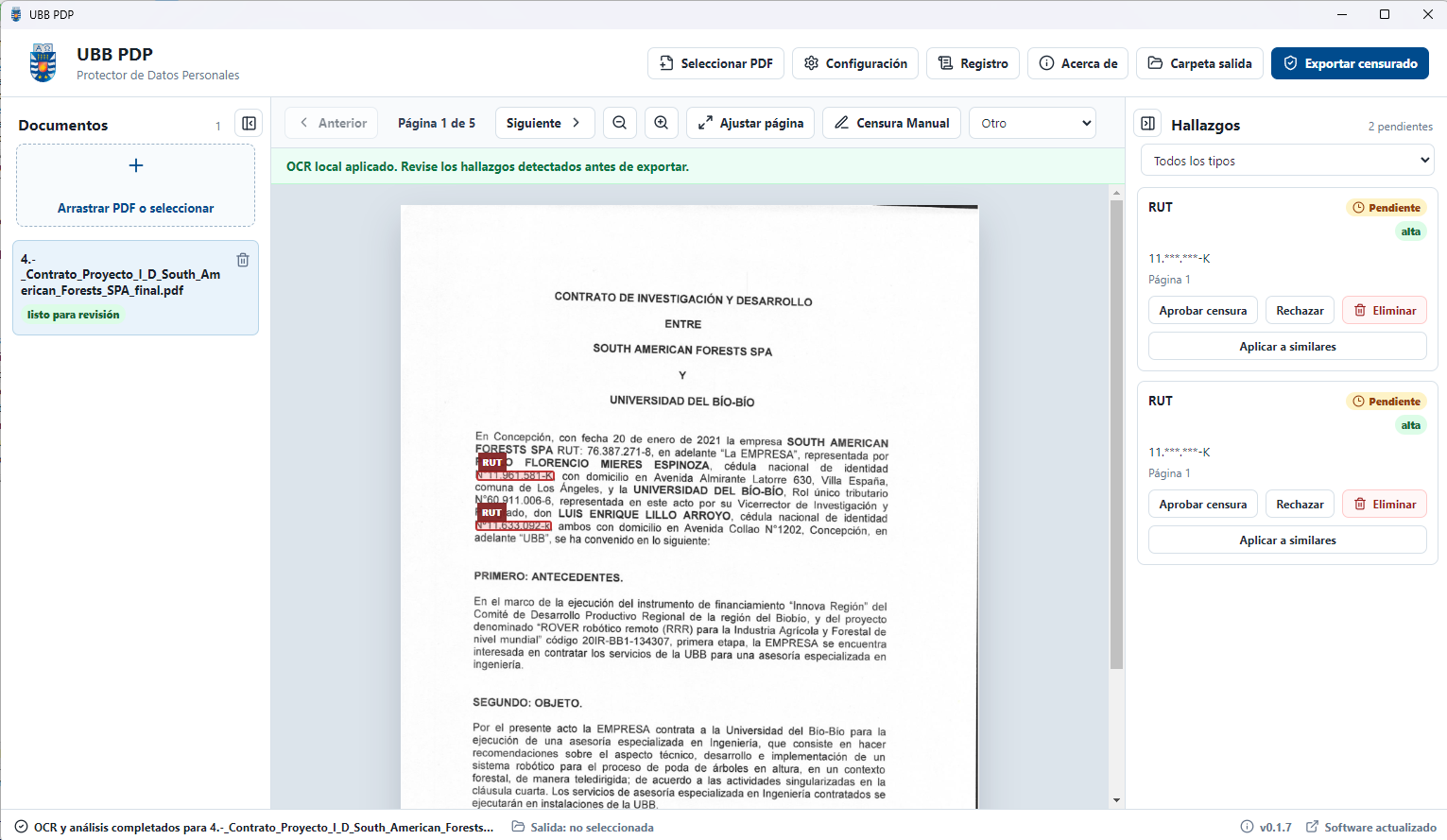Open Configuración settings

click(x=855, y=63)
